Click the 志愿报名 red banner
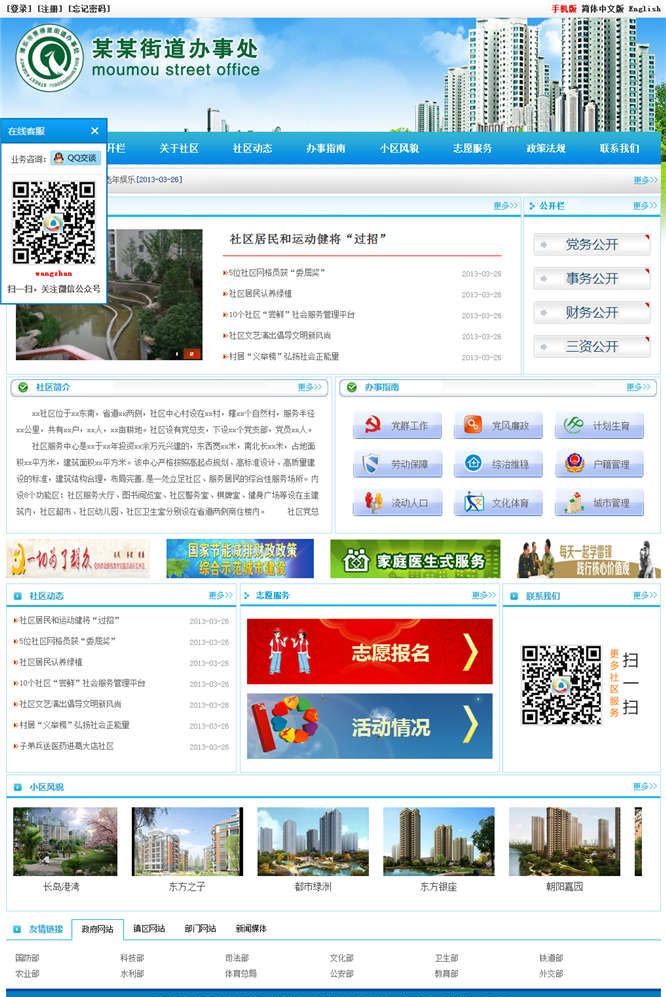 click(370, 653)
